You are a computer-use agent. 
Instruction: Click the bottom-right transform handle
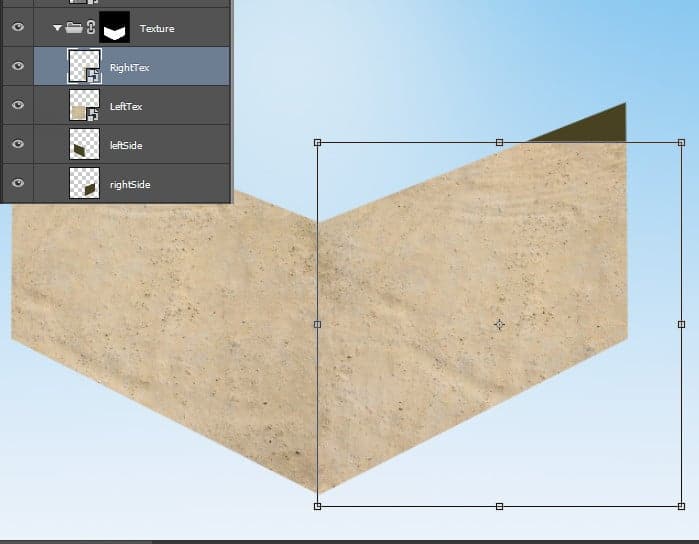[x=681, y=506]
